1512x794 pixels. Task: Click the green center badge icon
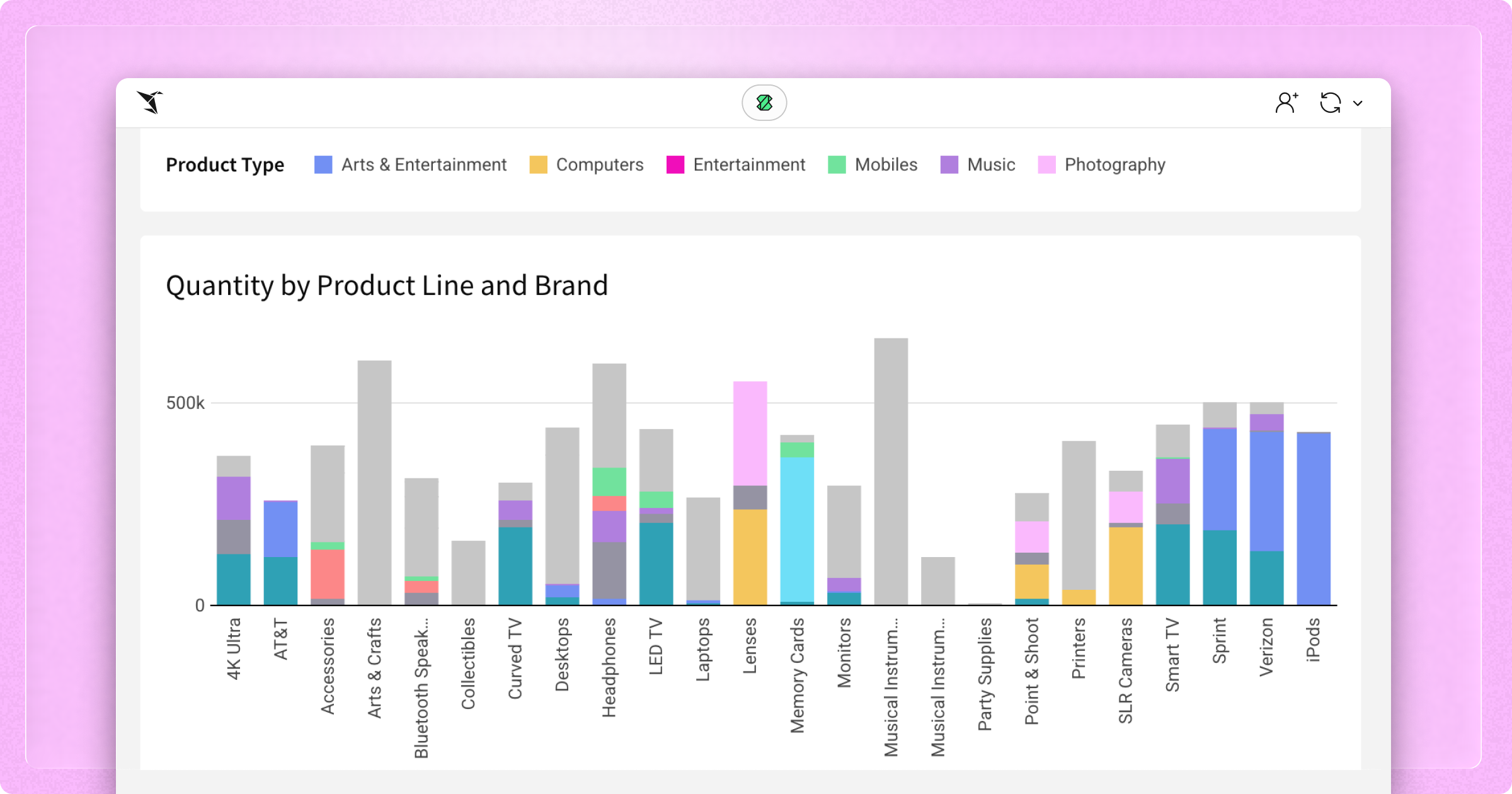[x=764, y=103]
